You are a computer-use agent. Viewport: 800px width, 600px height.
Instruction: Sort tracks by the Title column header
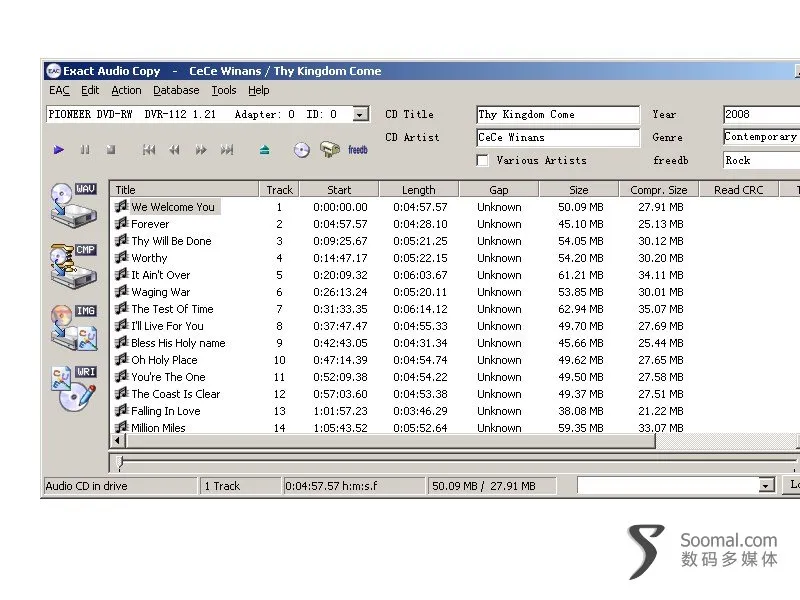[184, 190]
